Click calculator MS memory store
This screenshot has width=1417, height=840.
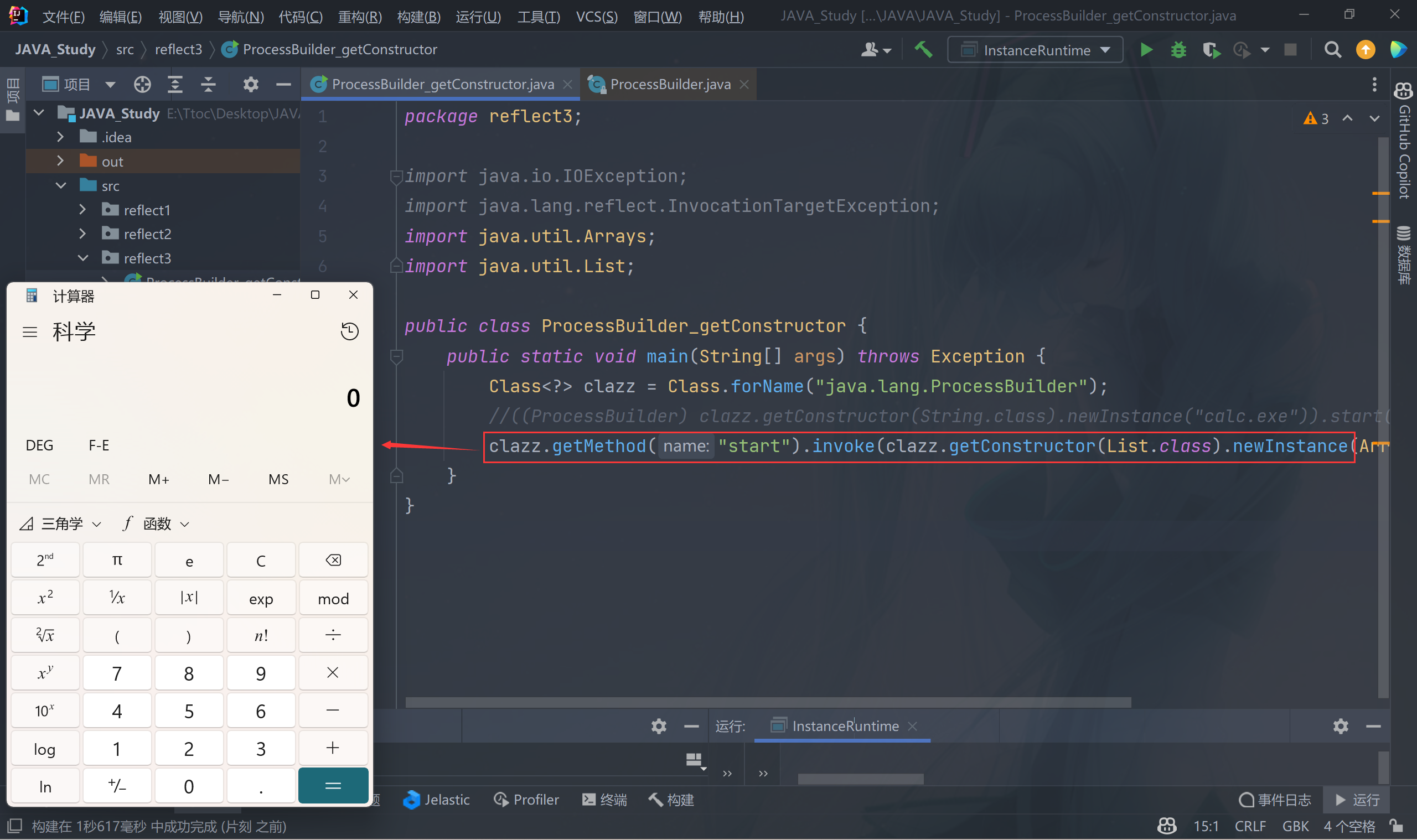click(x=278, y=479)
